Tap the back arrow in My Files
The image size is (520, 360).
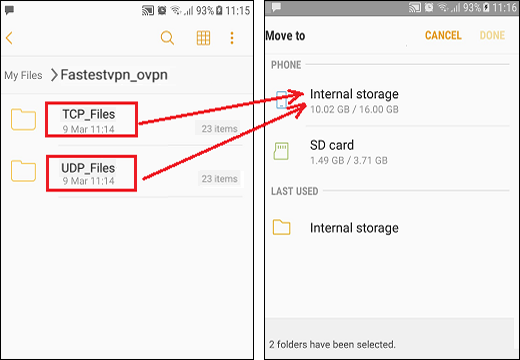pos(9,38)
